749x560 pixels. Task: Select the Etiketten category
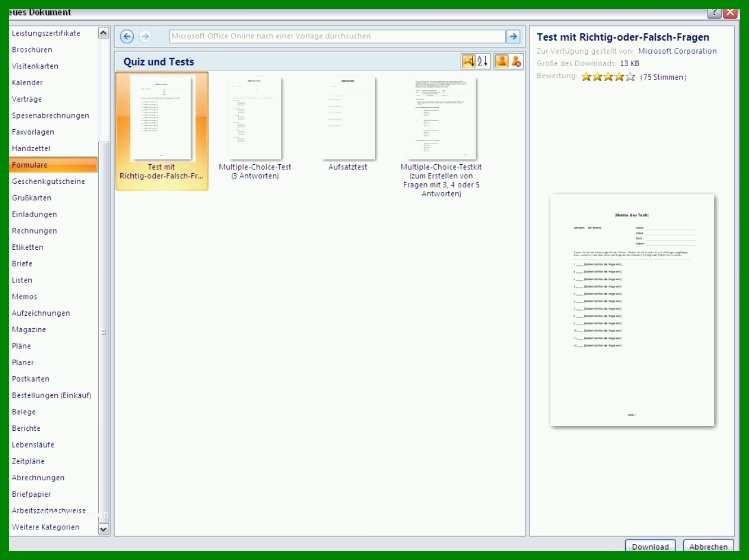pos(27,248)
